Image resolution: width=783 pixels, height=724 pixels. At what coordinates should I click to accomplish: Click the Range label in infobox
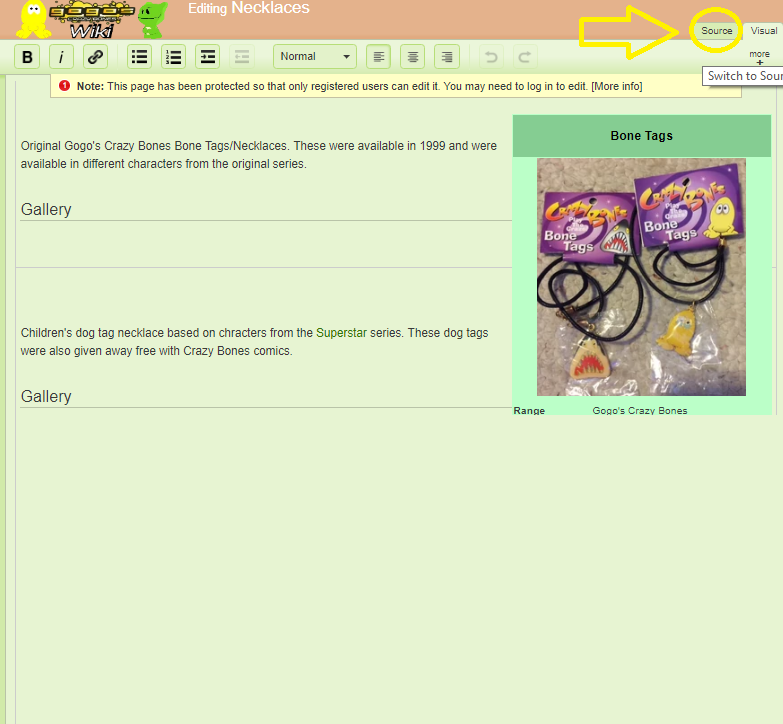529,410
